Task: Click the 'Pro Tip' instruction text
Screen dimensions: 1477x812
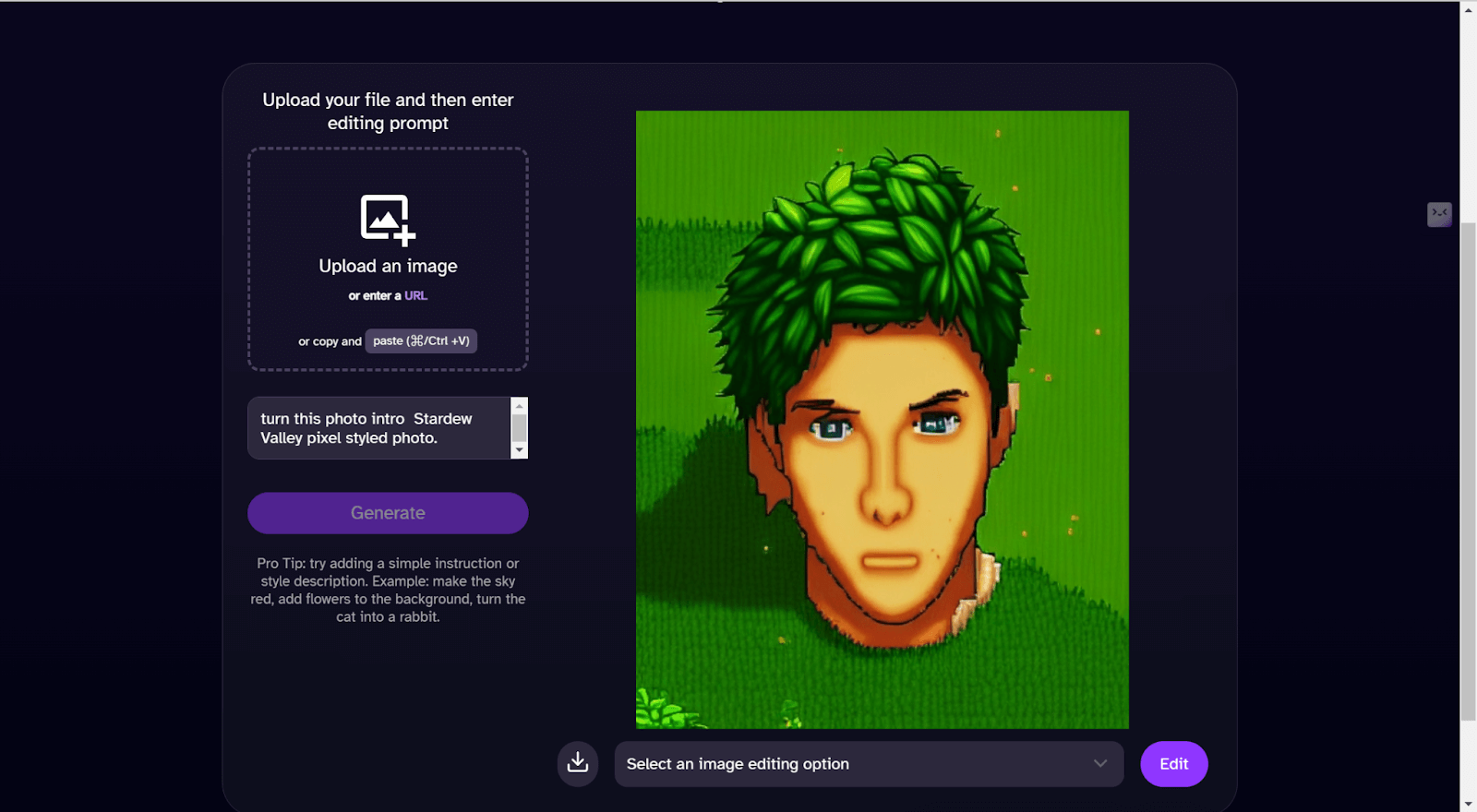Action: coord(388,590)
